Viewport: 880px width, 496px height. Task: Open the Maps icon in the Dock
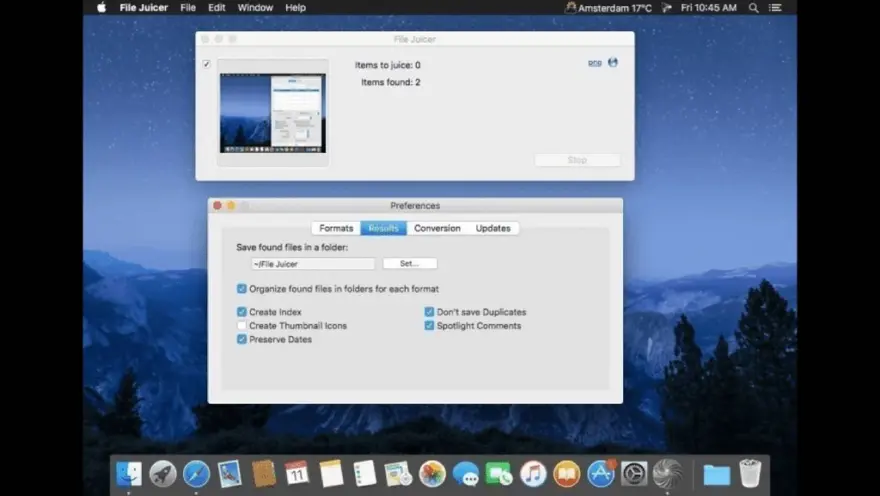[x=398, y=474]
